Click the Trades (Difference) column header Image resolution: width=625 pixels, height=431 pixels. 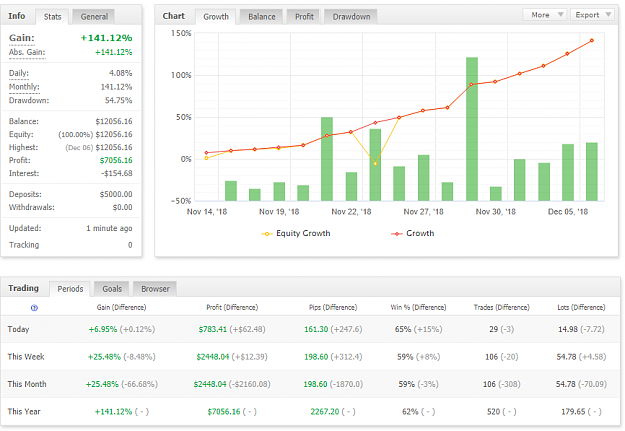pyautogui.click(x=501, y=307)
